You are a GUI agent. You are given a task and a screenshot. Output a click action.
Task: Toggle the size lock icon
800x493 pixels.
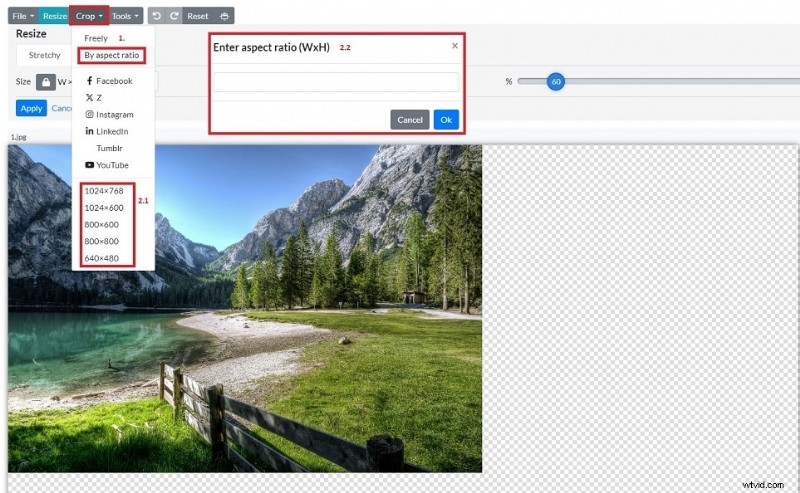click(45, 82)
